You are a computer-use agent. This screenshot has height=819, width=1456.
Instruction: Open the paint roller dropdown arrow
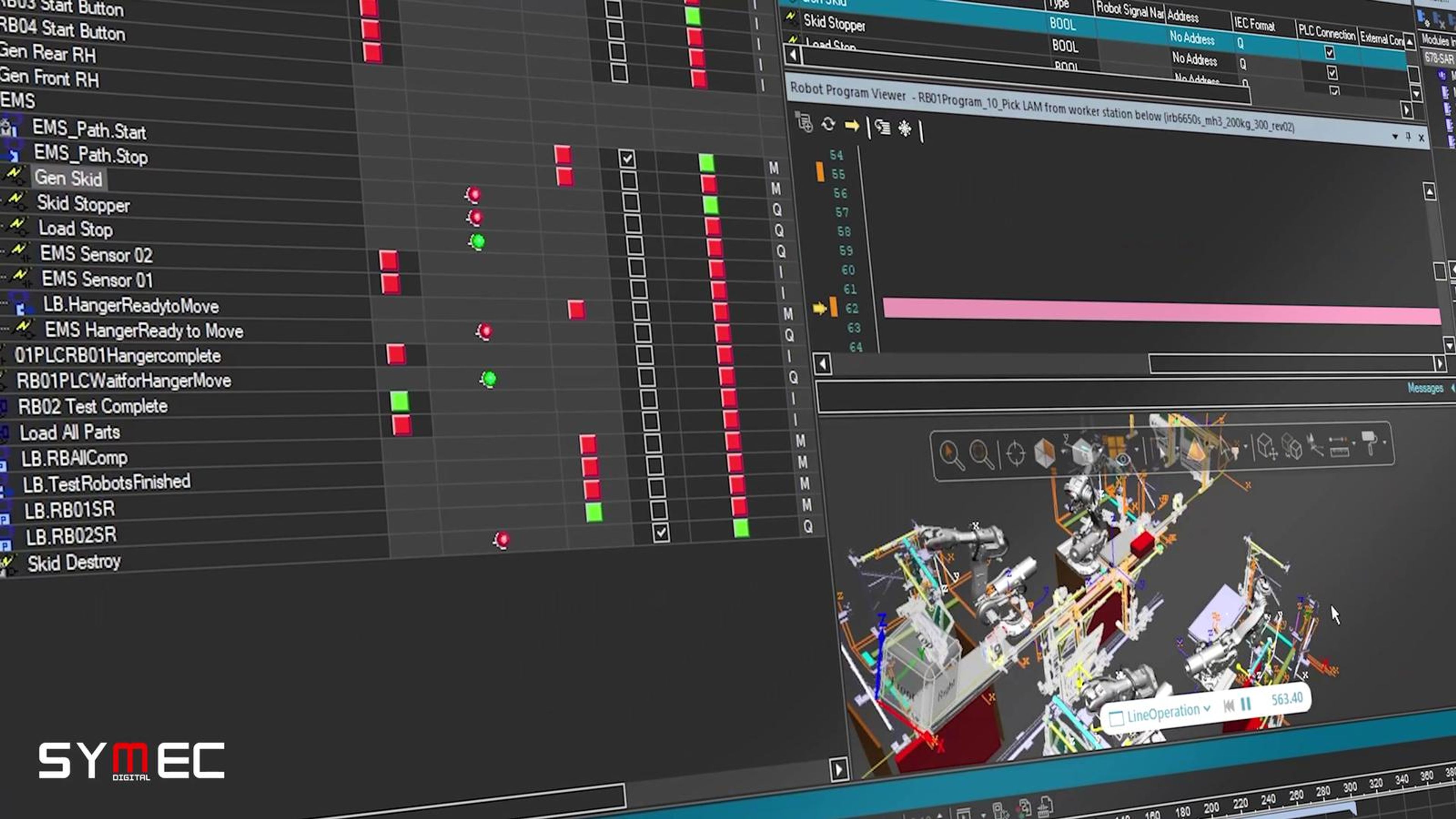tap(1385, 442)
